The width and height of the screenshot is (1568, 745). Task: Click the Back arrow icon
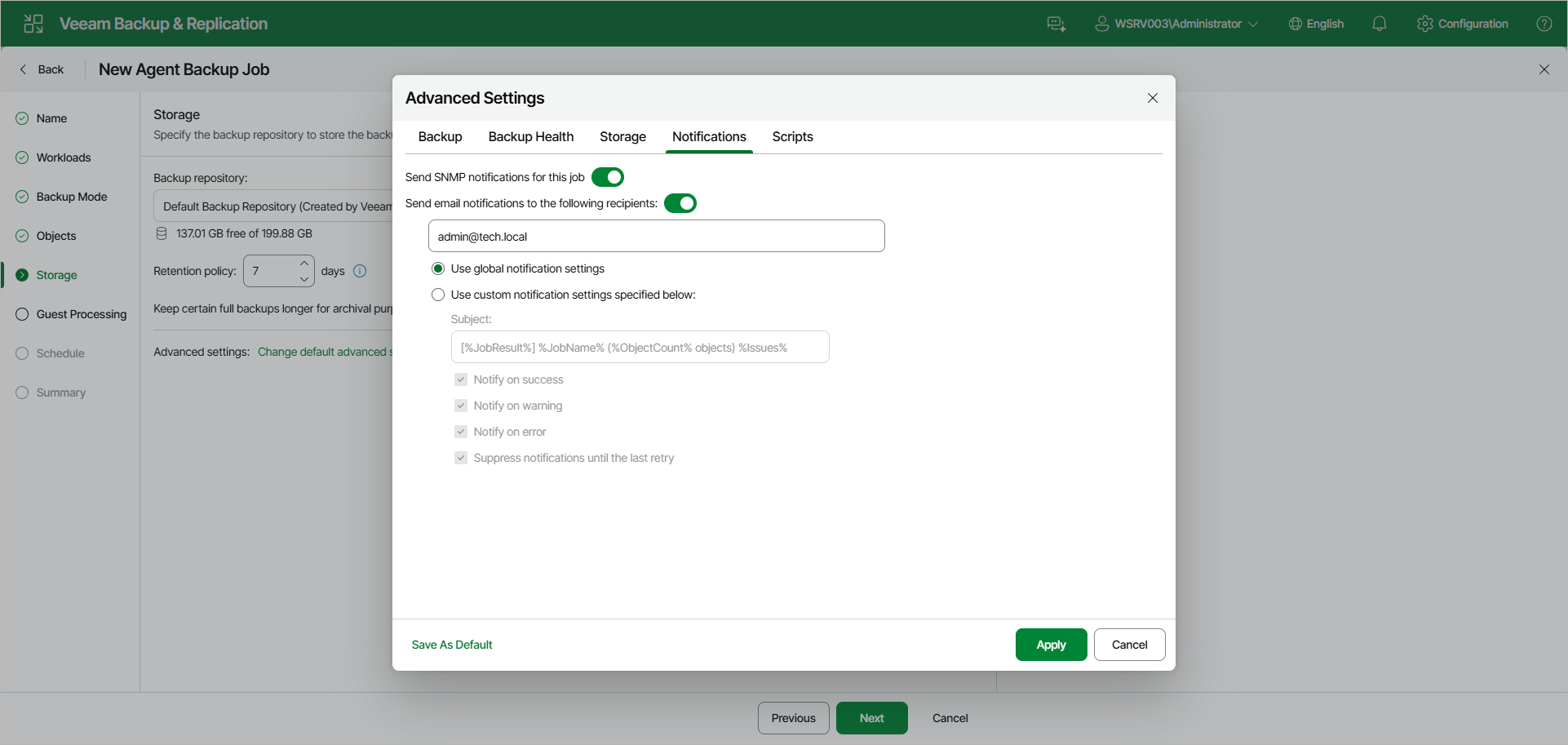pos(23,69)
